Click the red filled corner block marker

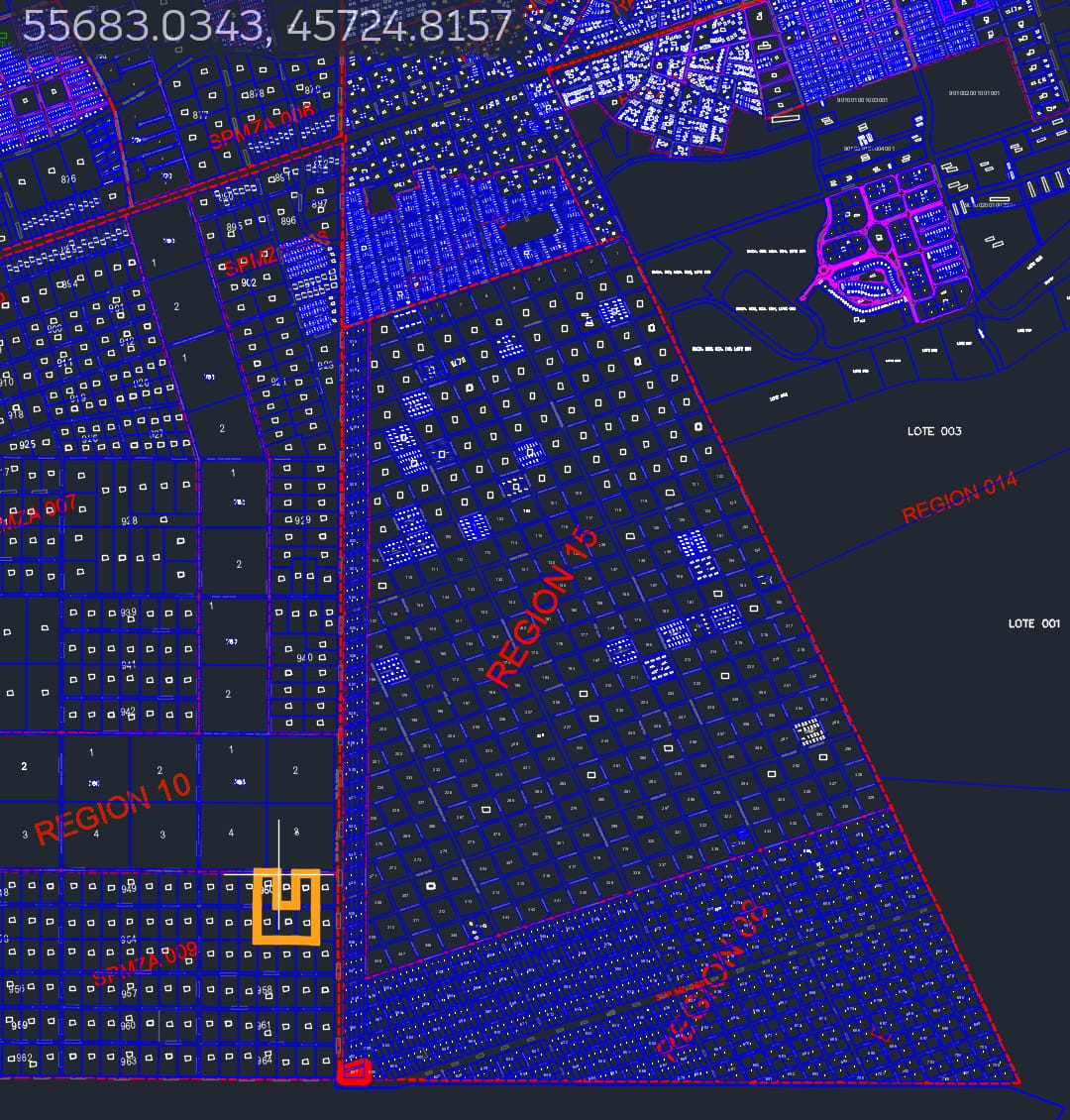(x=355, y=1071)
